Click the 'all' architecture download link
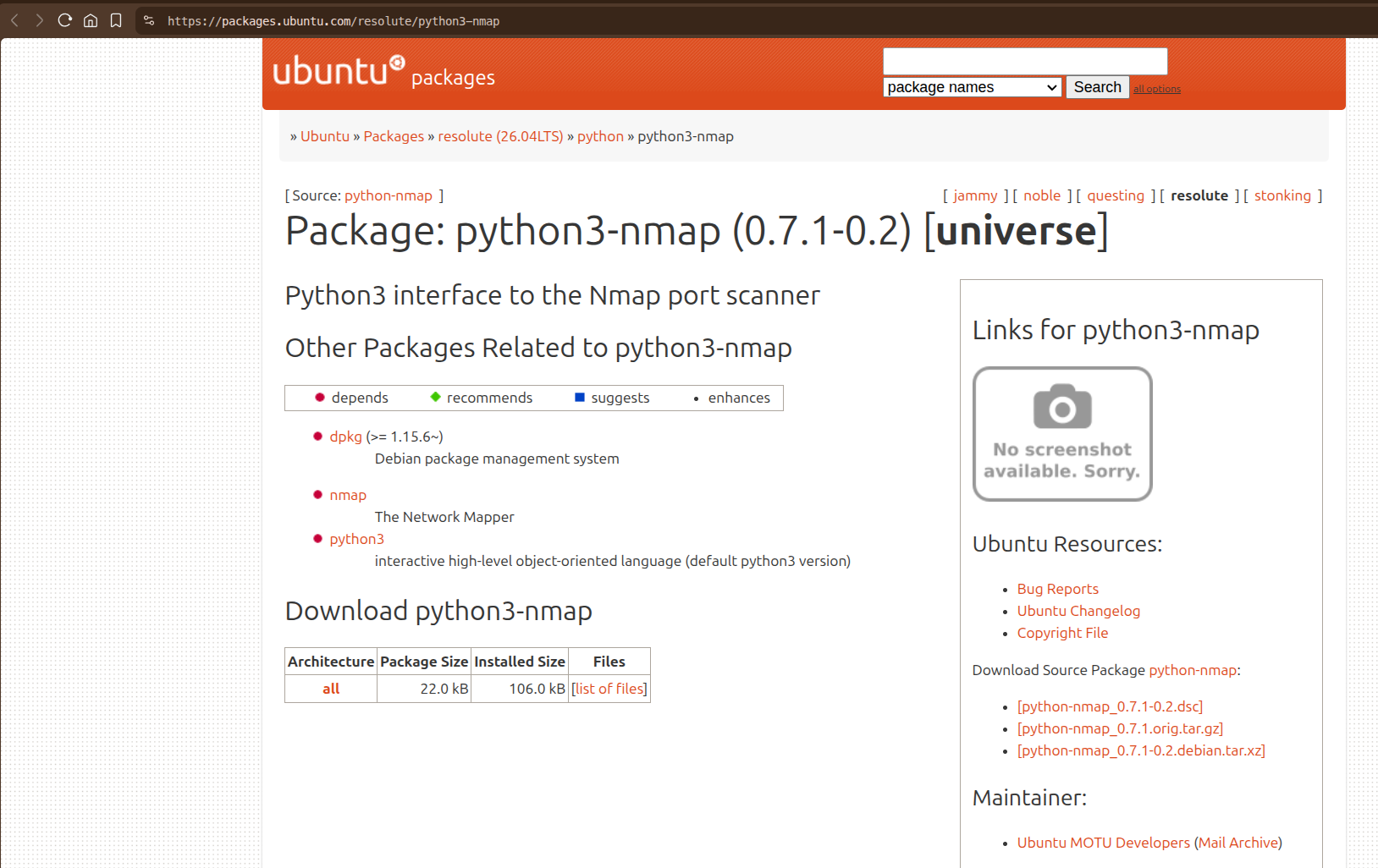 coord(331,689)
